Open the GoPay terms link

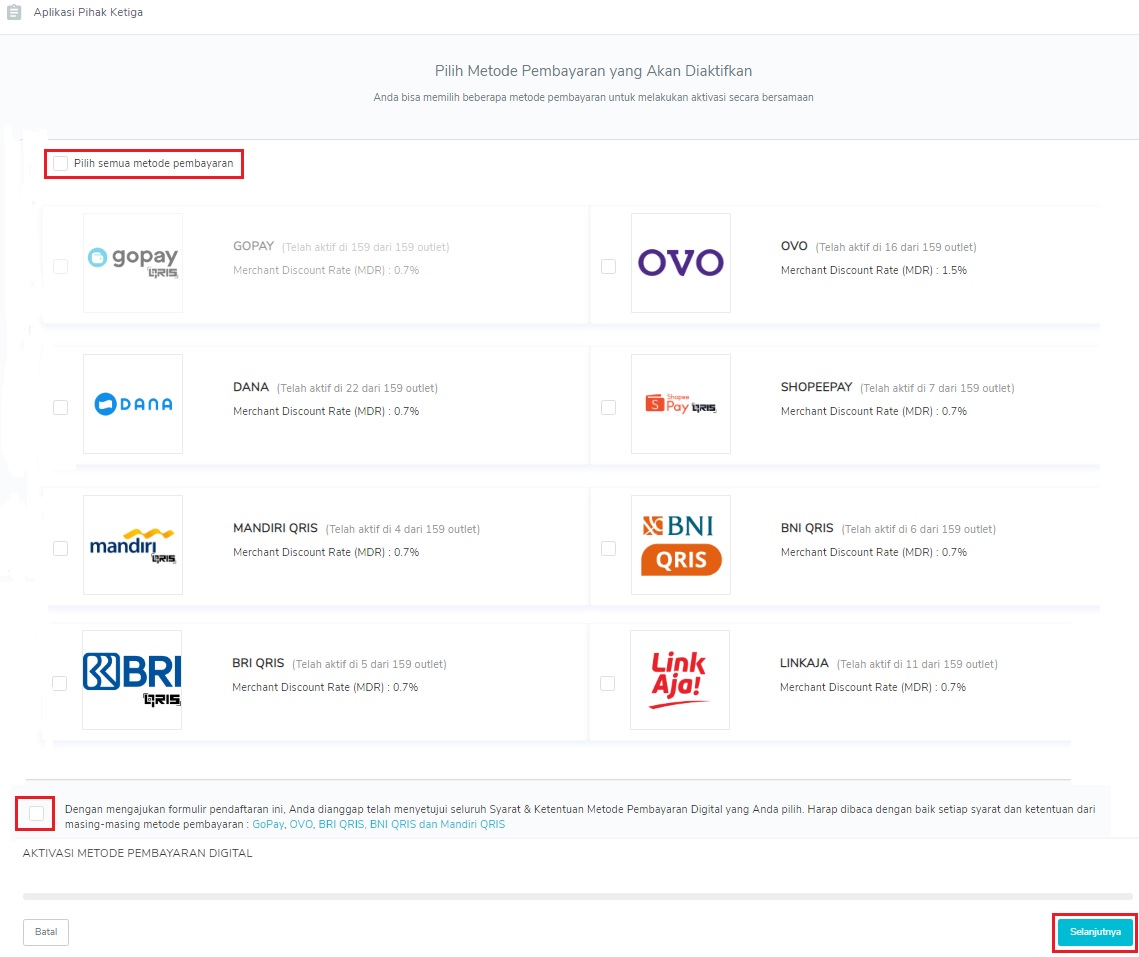(x=268, y=825)
